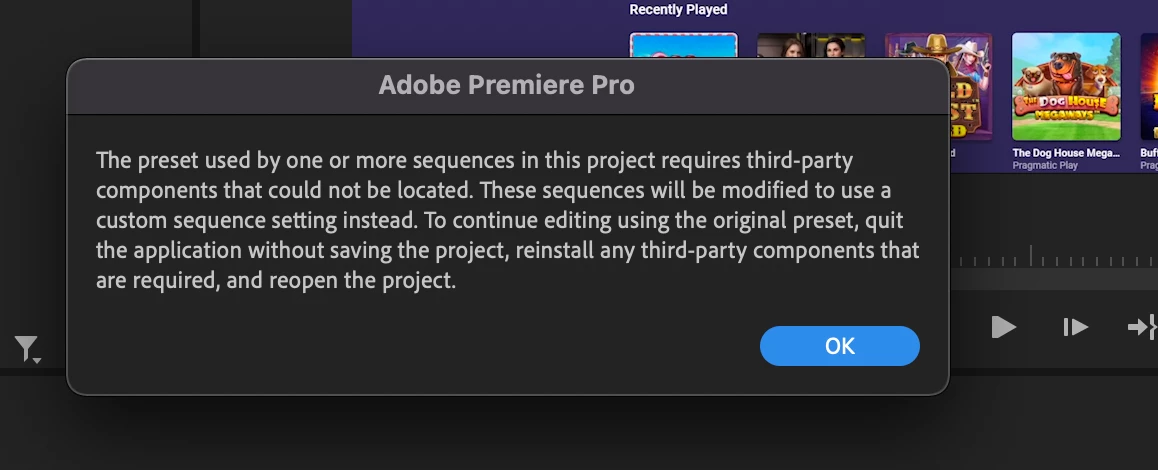Open The Dog House Megaways thumbnail

pyautogui.click(x=1065, y=87)
